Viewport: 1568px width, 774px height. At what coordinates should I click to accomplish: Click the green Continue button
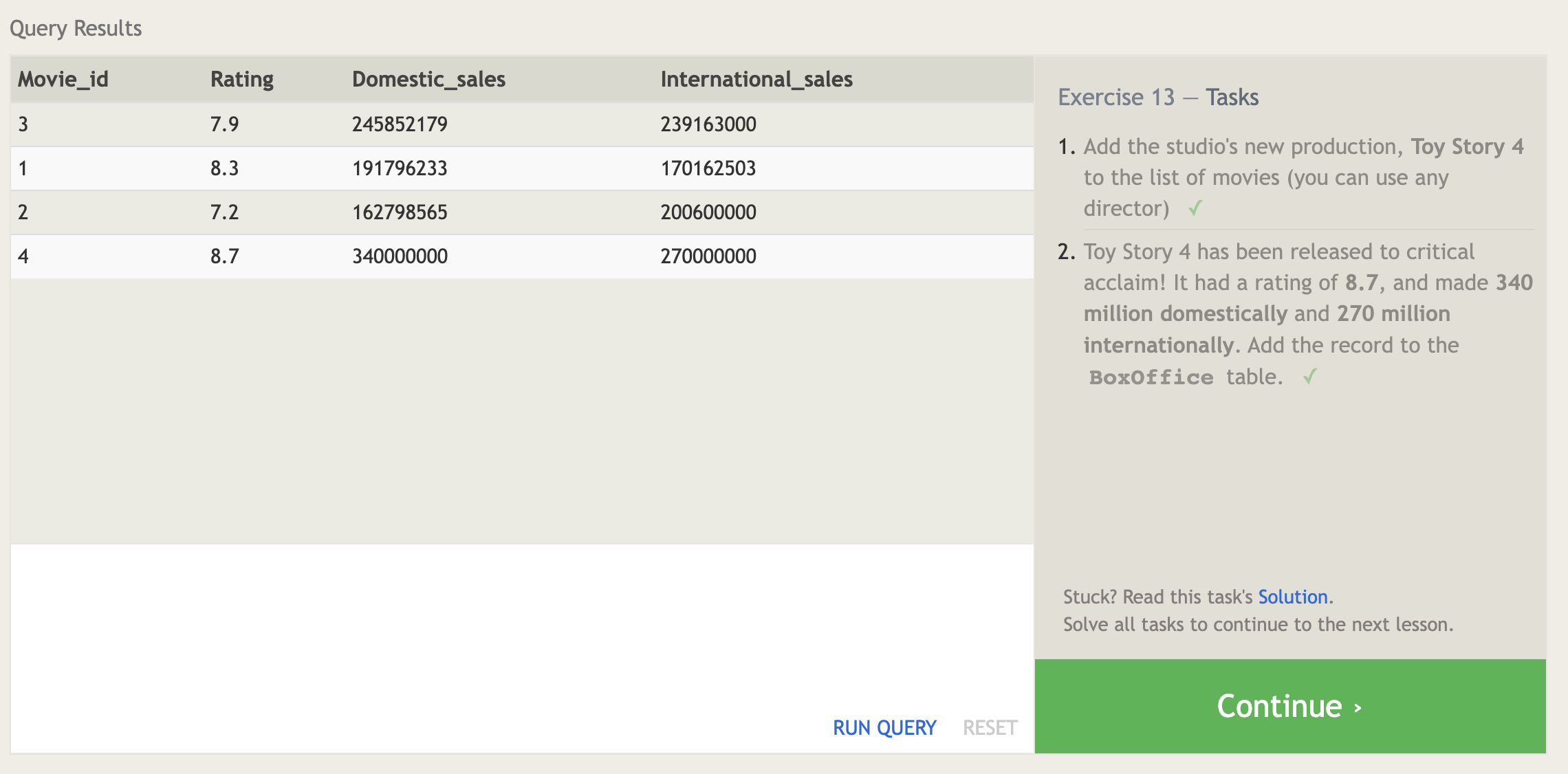(x=1289, y=706)
